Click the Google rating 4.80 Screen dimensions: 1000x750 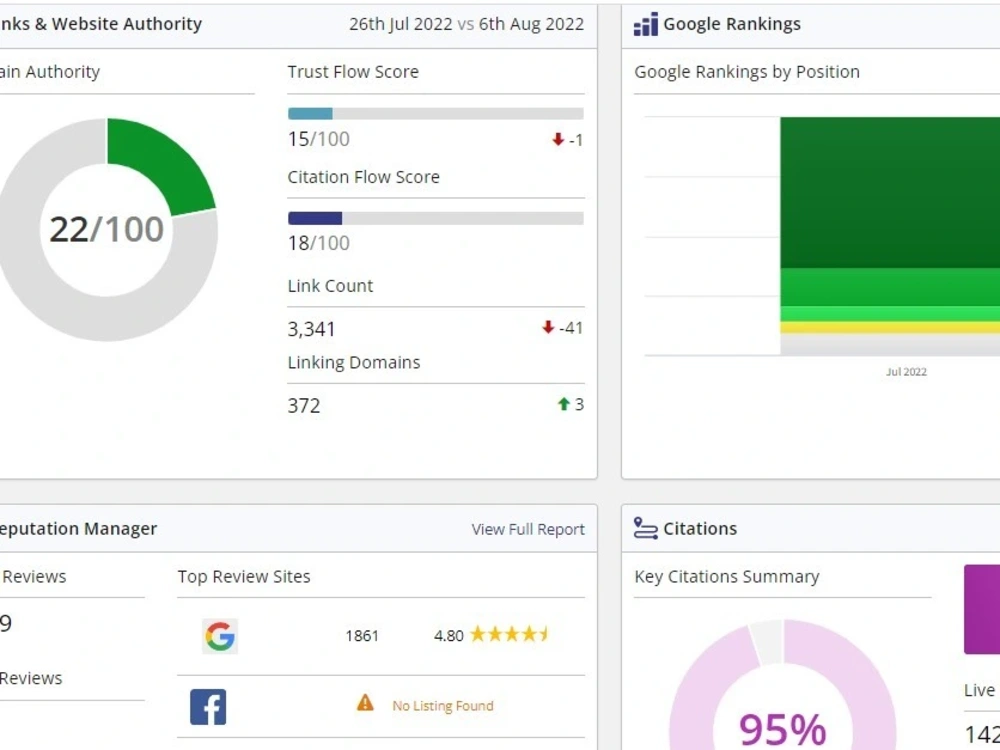tap(449, 636)
